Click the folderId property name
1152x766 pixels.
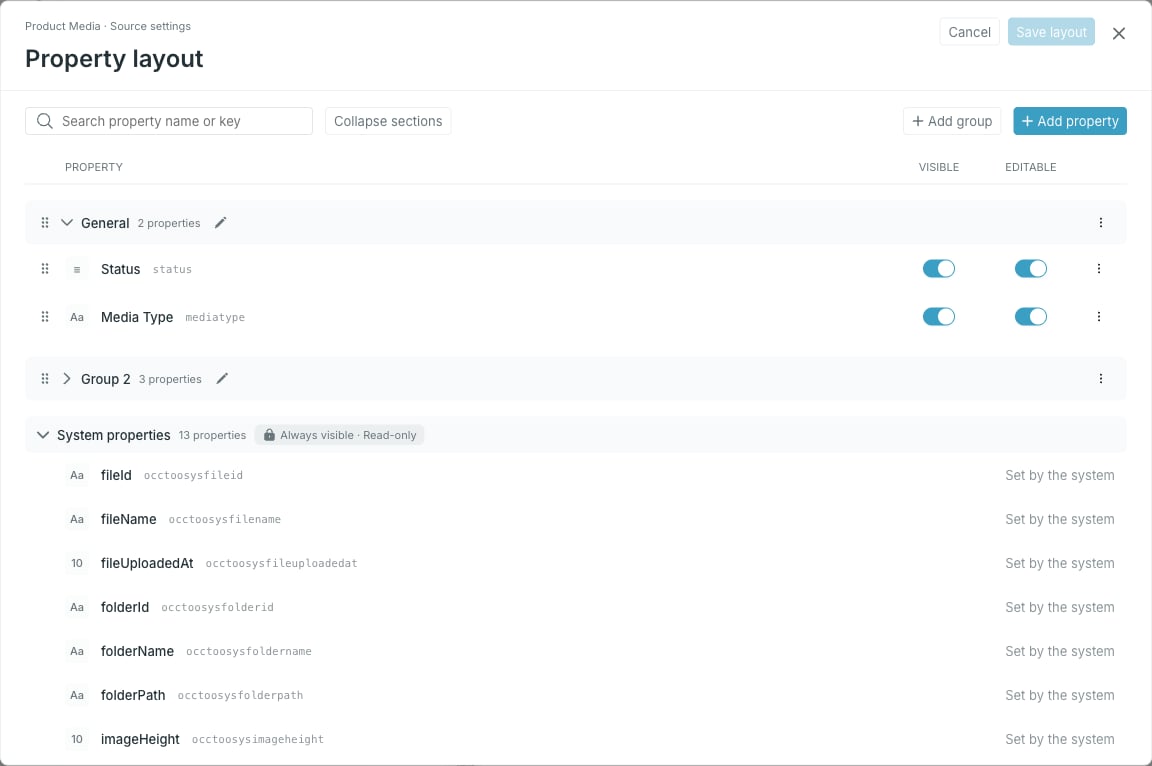pyautogui.click(x=125, y=607)
